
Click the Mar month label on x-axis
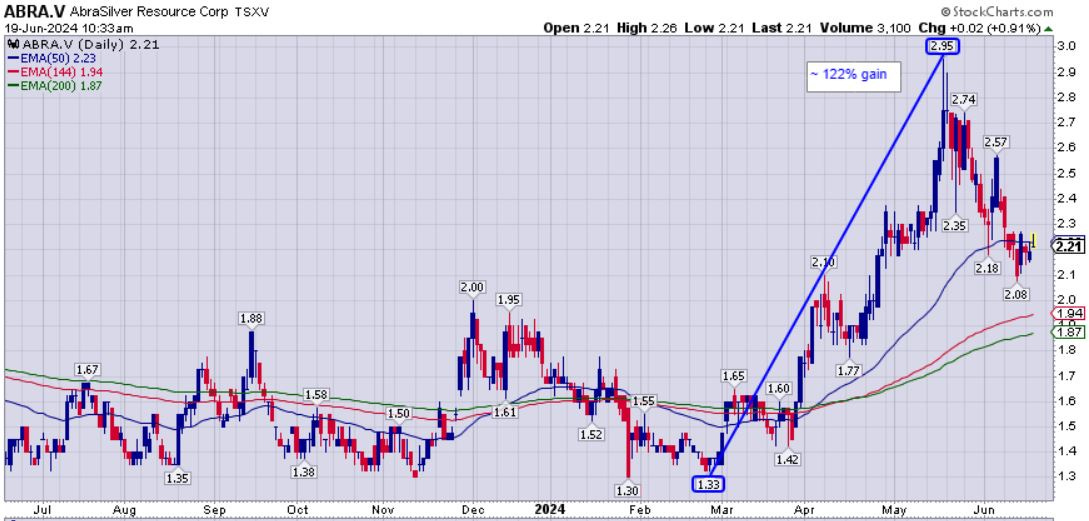click(722, 509)
